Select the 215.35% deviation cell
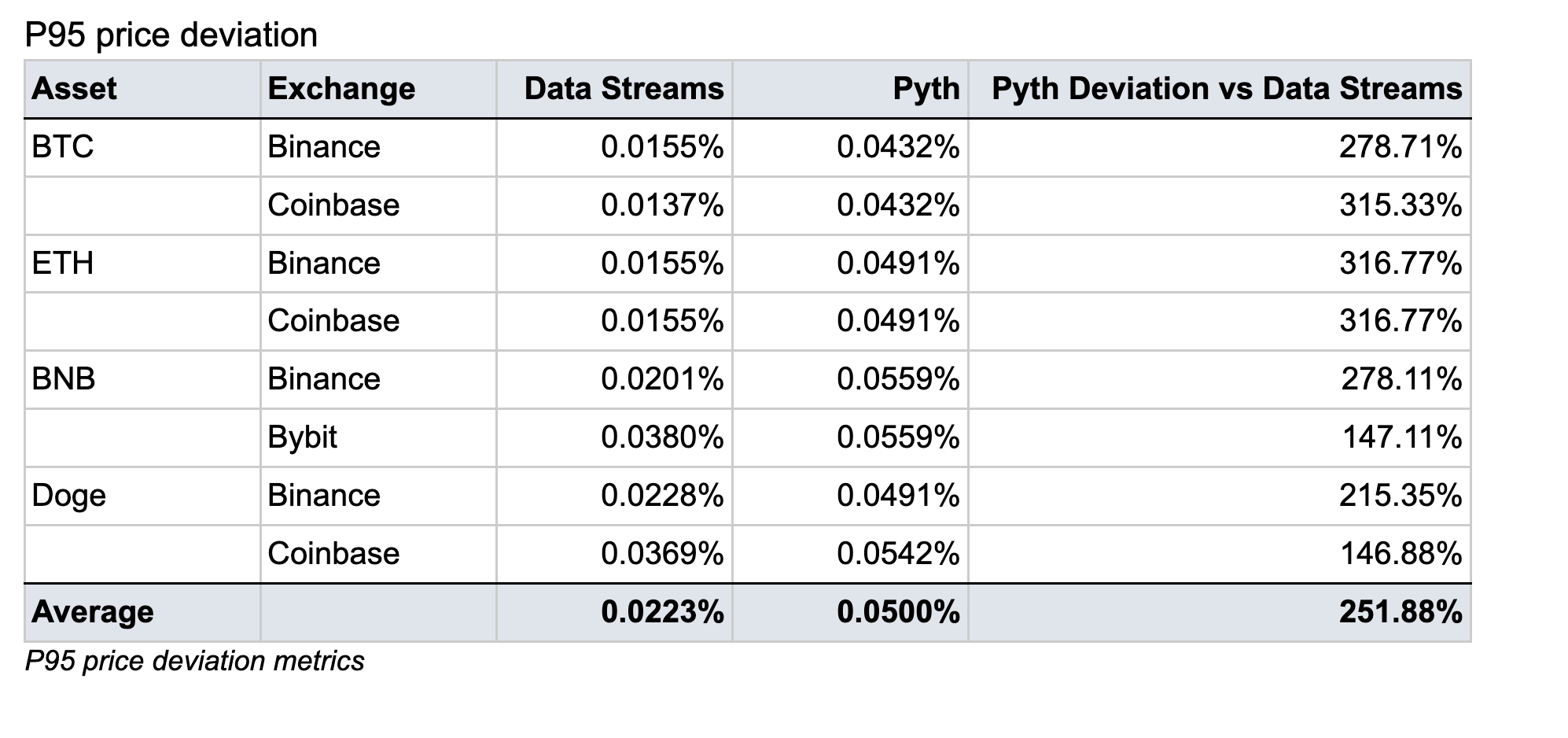 (1401, 496)
